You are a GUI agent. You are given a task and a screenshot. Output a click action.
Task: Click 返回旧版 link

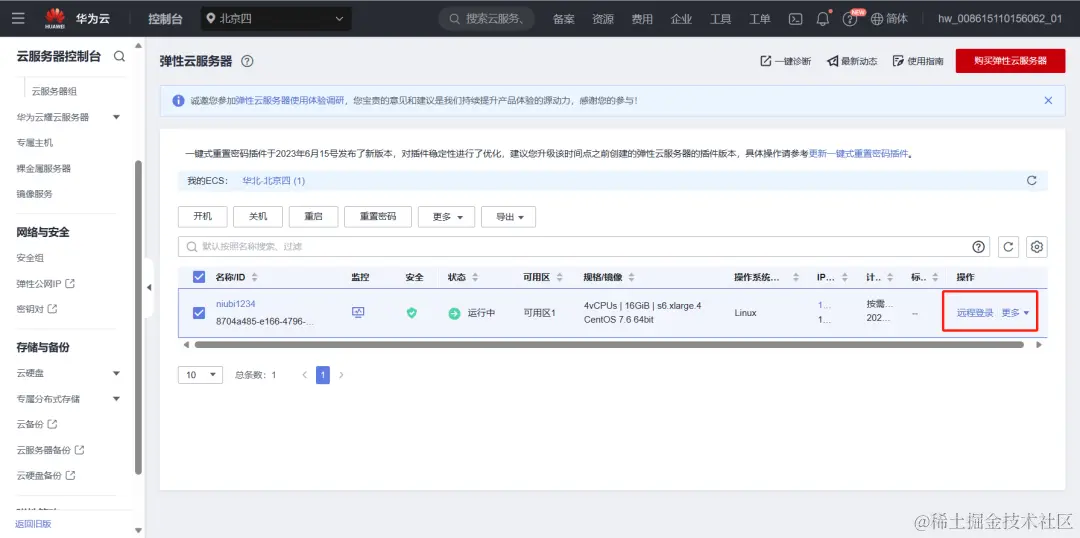pyautogui.click(x=34, y=524)
